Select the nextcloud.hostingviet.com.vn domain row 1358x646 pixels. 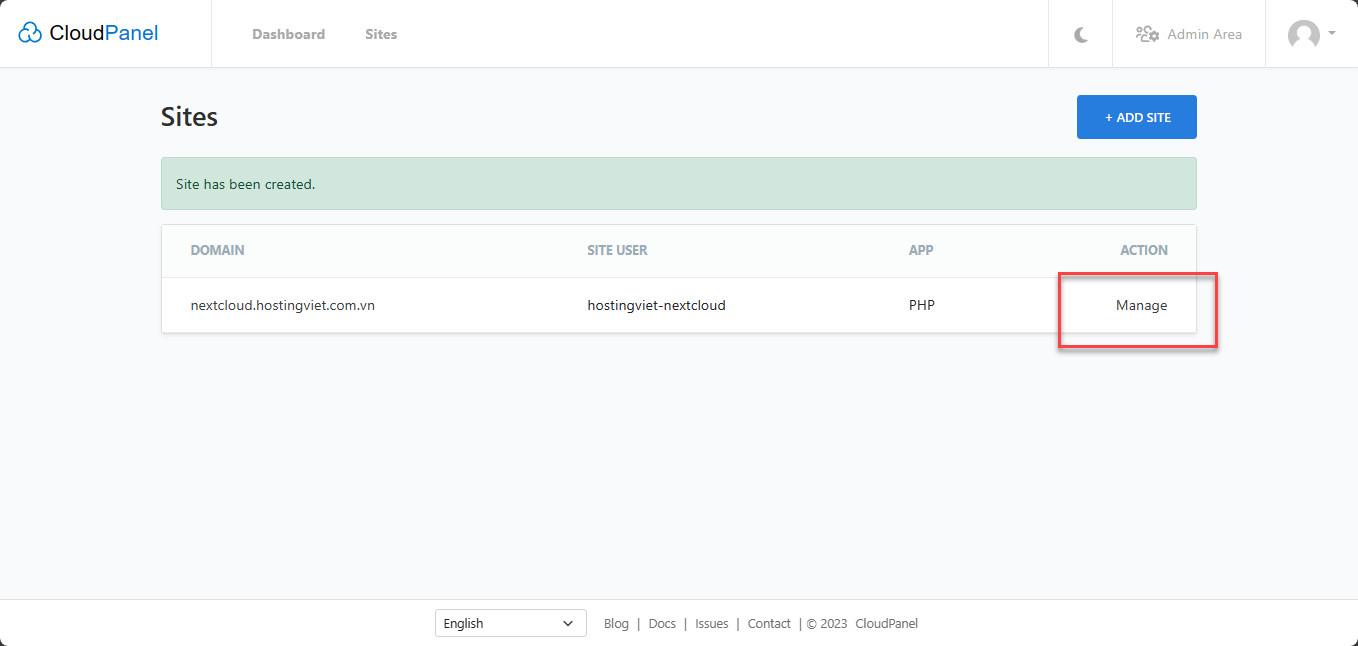pos(284,305)
